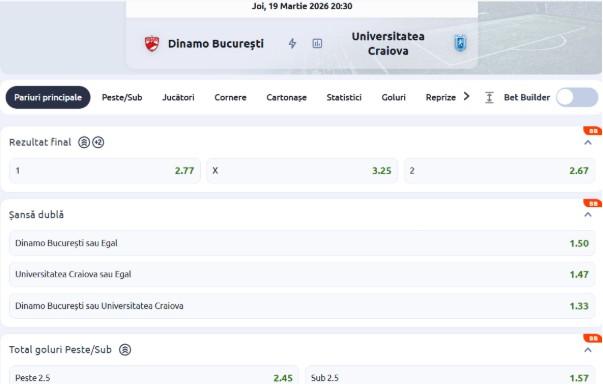Enable the Bet Builder switch
The height and width of the screenshot is (392, 603).
[x=577, y=97]
